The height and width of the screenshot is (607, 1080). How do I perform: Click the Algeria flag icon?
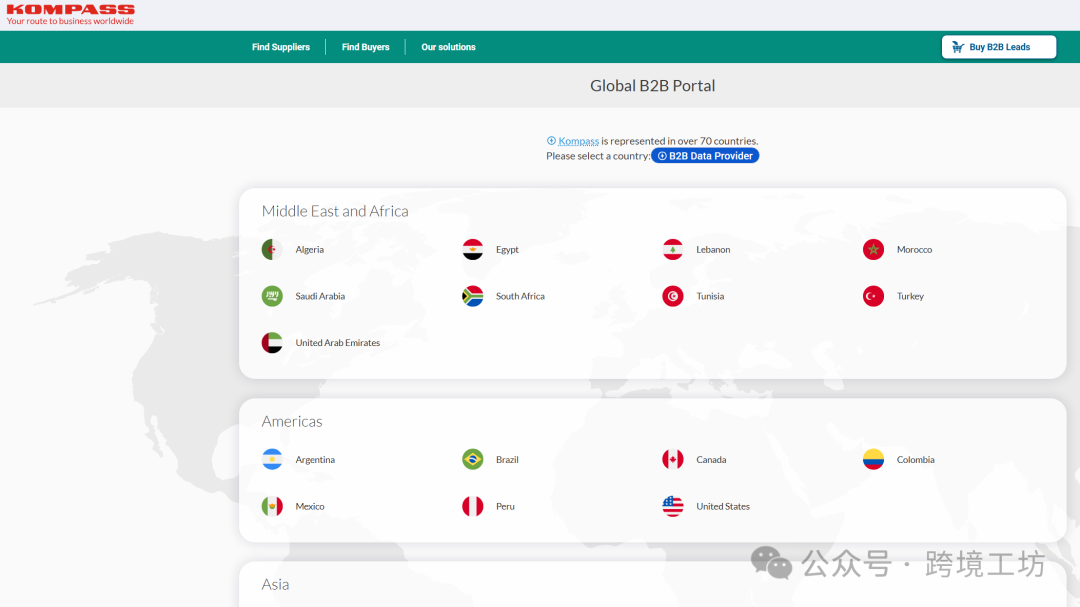coord(272,250)
